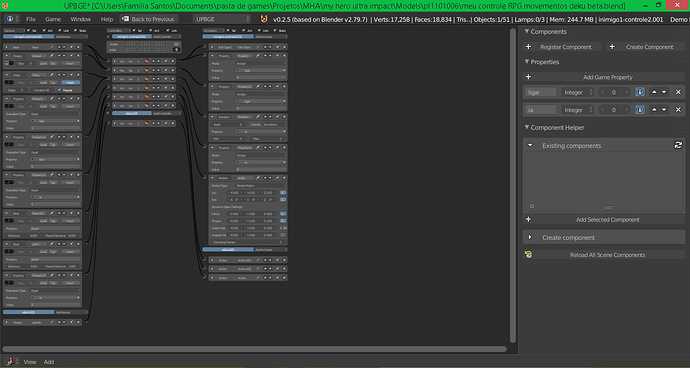Move the ia property up
690x368 pixels.
(x=654, y=110)
